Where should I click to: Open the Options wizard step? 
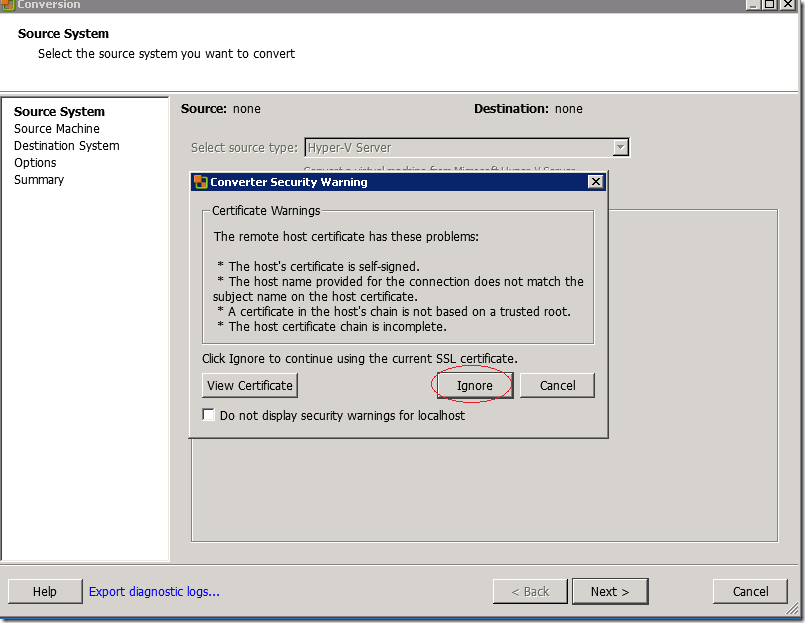pyautogui.click(x=35, y=163)
